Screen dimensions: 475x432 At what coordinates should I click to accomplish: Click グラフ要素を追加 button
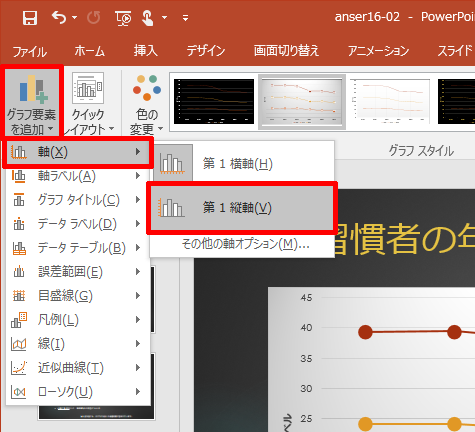32,102
